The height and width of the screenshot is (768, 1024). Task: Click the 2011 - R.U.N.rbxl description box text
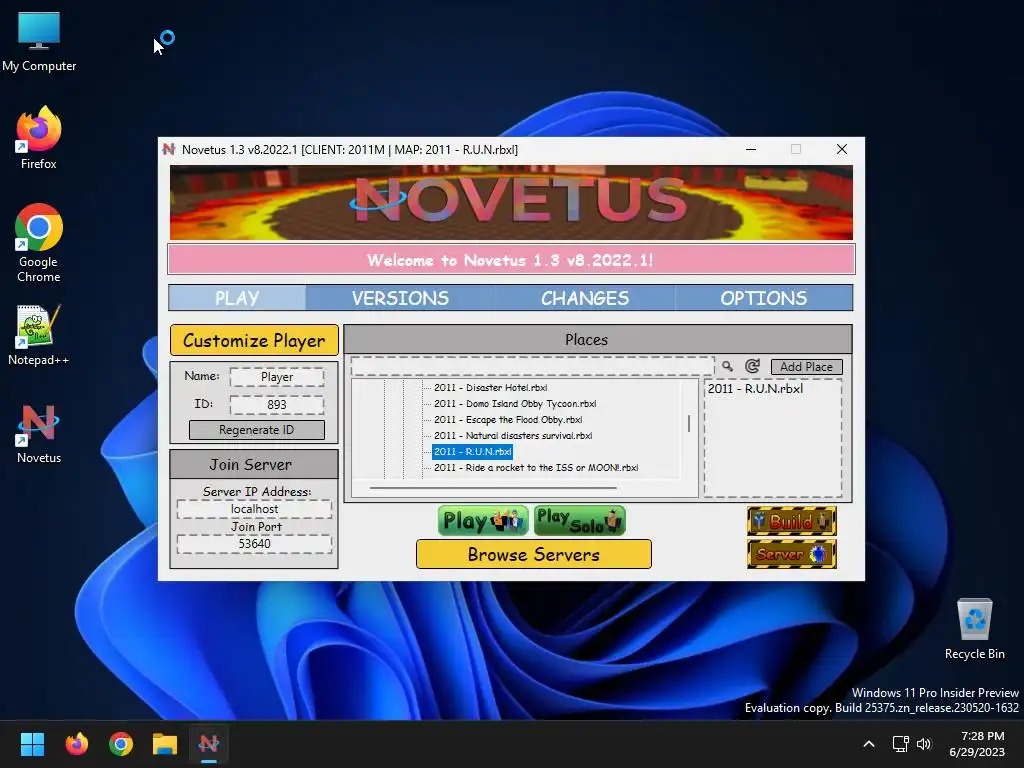point(756,389)
